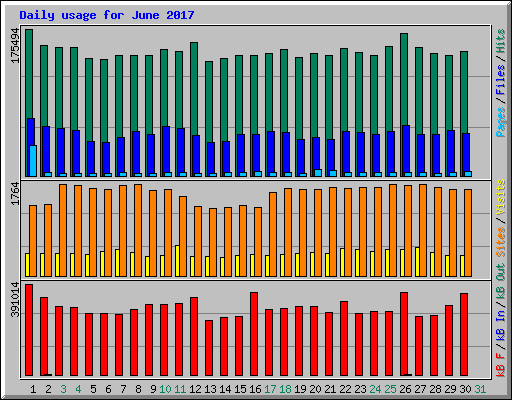Click day label 1 on the axis
The height and width of the screenshot is (400, 512).
click(33, 389)
